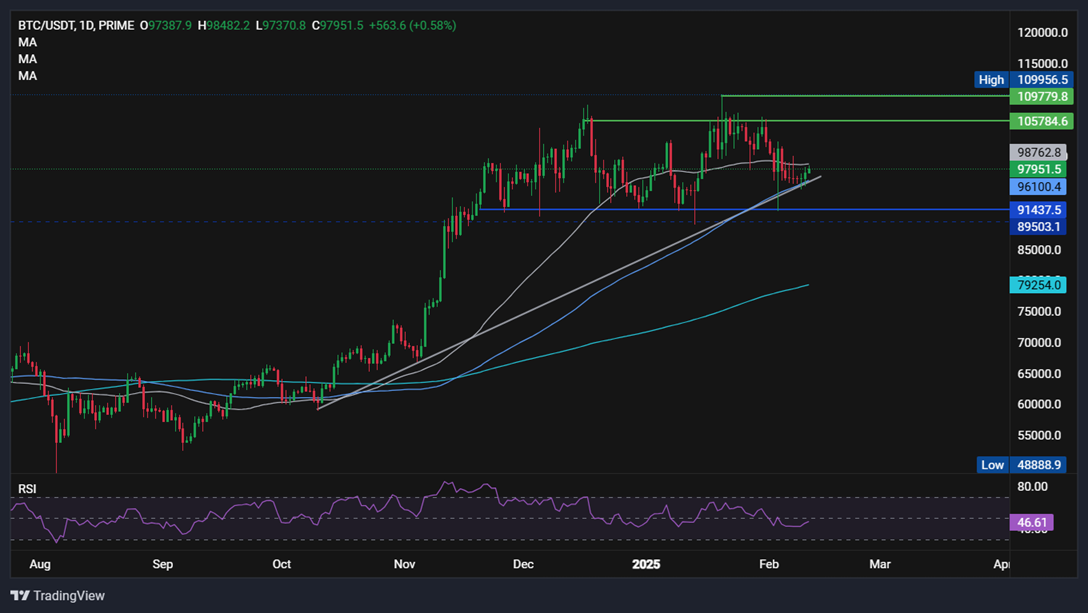The height and width of the screenshot is (613, 1088).
Task: Click the RSI value 46.61 label
Action: [1031, 522]
